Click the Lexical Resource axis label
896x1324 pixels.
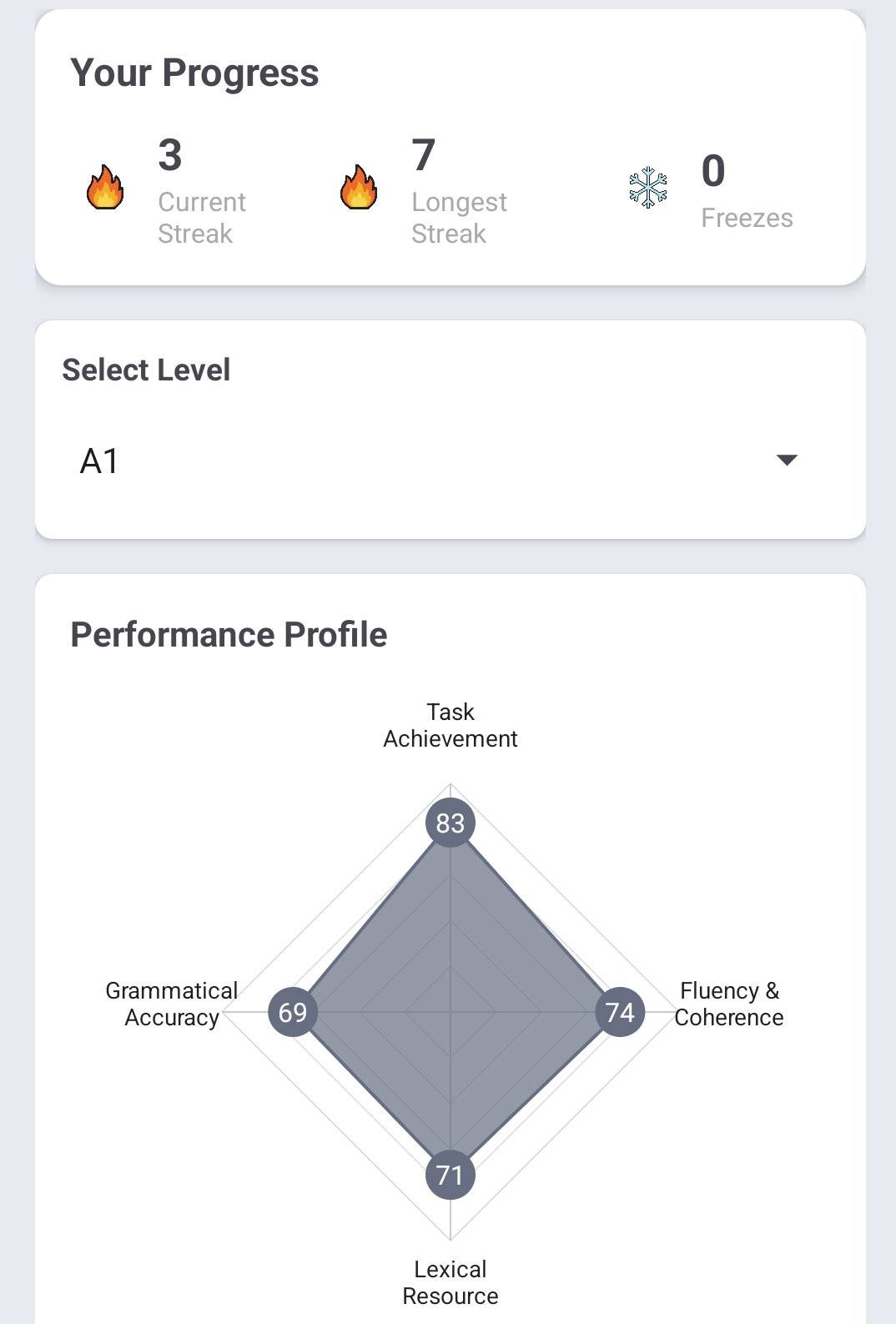click(x=450, y=1282)
